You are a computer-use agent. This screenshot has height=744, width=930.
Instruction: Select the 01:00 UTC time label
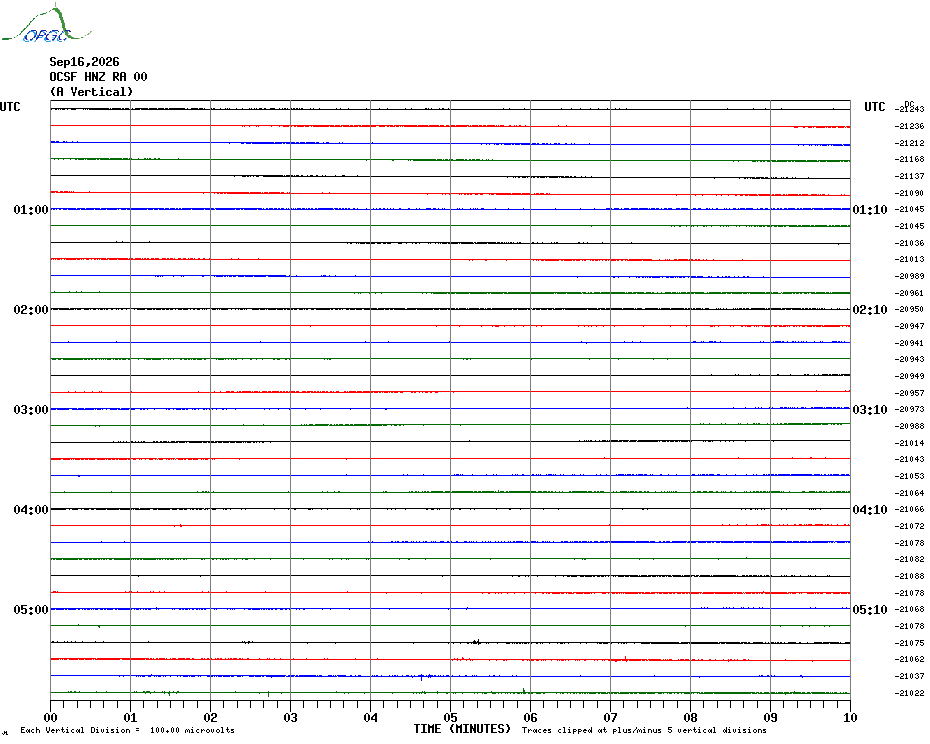[31, 209]
